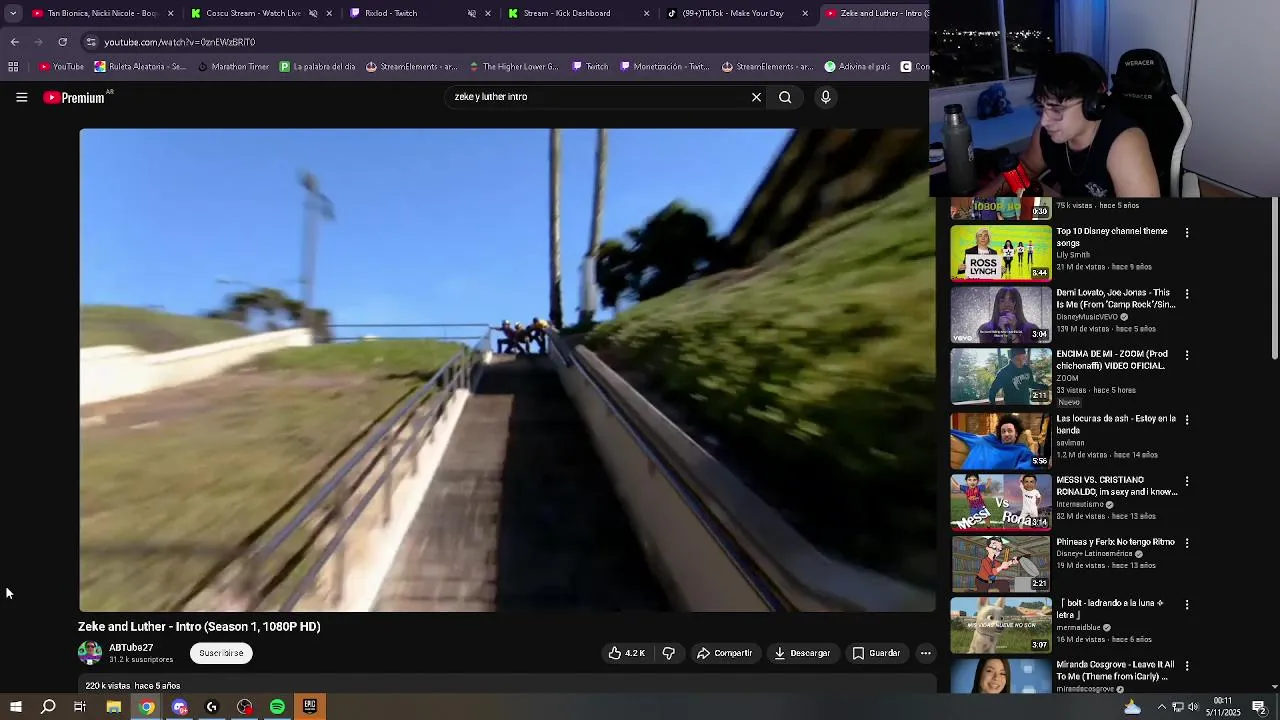Open options for Miranda Cosgrove video
Image resolution: width=1280 pixels, height=720 pixels.
(1187, 666)
